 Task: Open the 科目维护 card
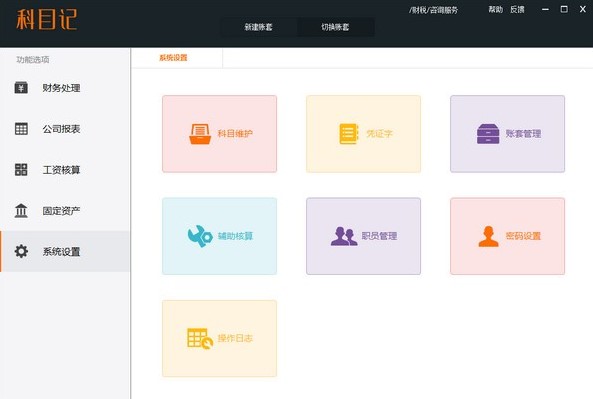click(219, 134)
